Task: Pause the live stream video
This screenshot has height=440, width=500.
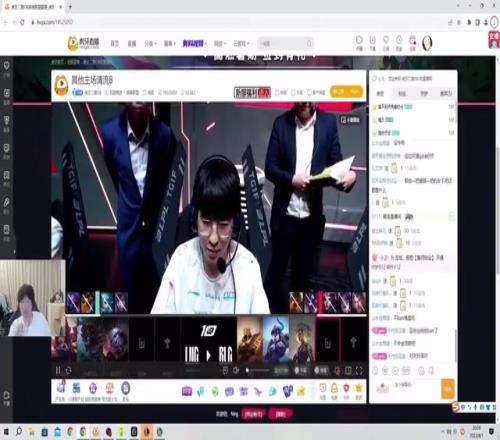Action: [x=58, y=370]
